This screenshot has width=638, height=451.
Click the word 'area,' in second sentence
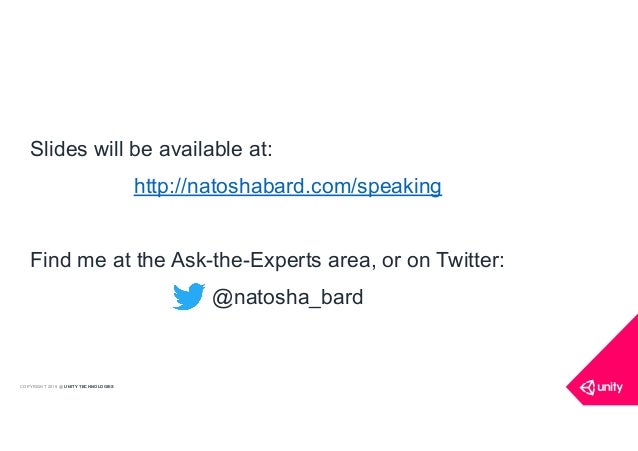pos(352,261)
